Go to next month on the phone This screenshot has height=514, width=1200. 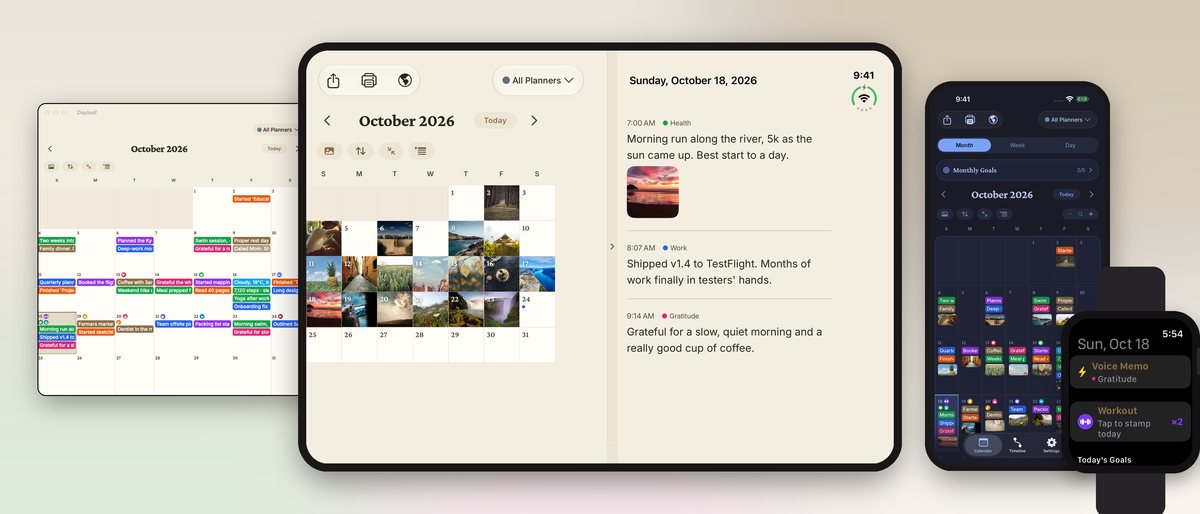(1091, 195)
